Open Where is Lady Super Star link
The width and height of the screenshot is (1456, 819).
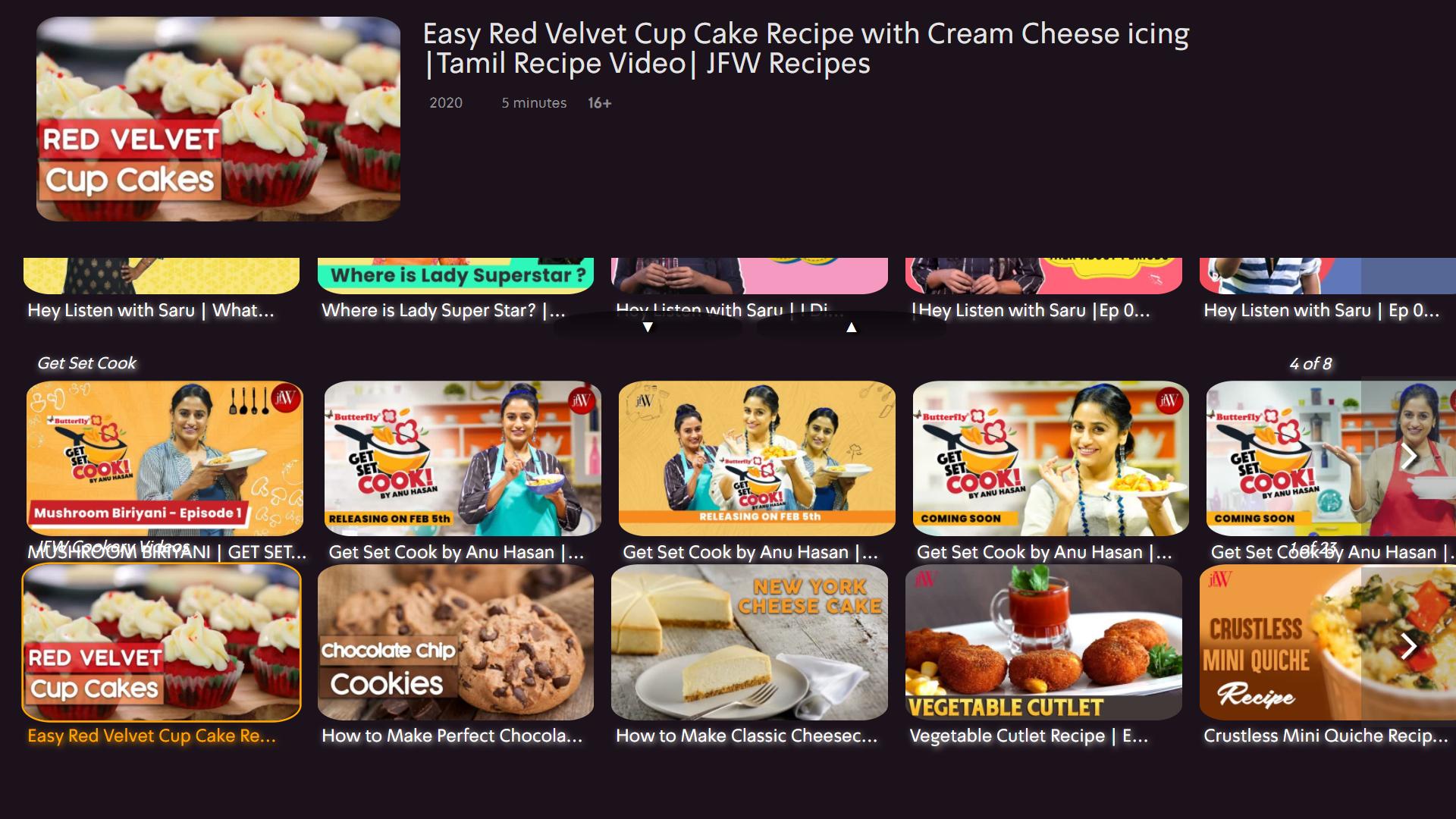point(443,310)
